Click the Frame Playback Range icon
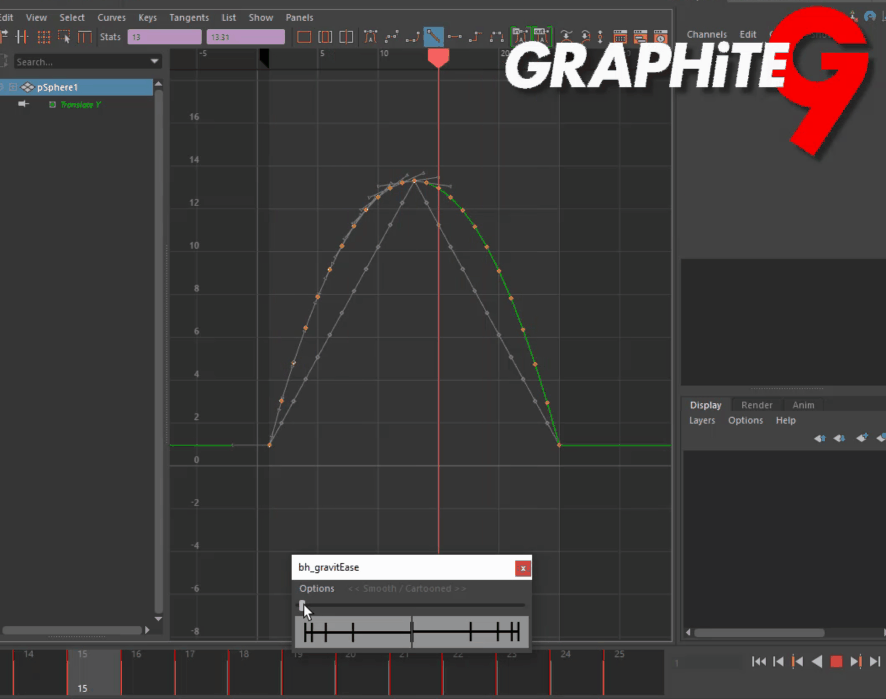 tap(325, 37)
